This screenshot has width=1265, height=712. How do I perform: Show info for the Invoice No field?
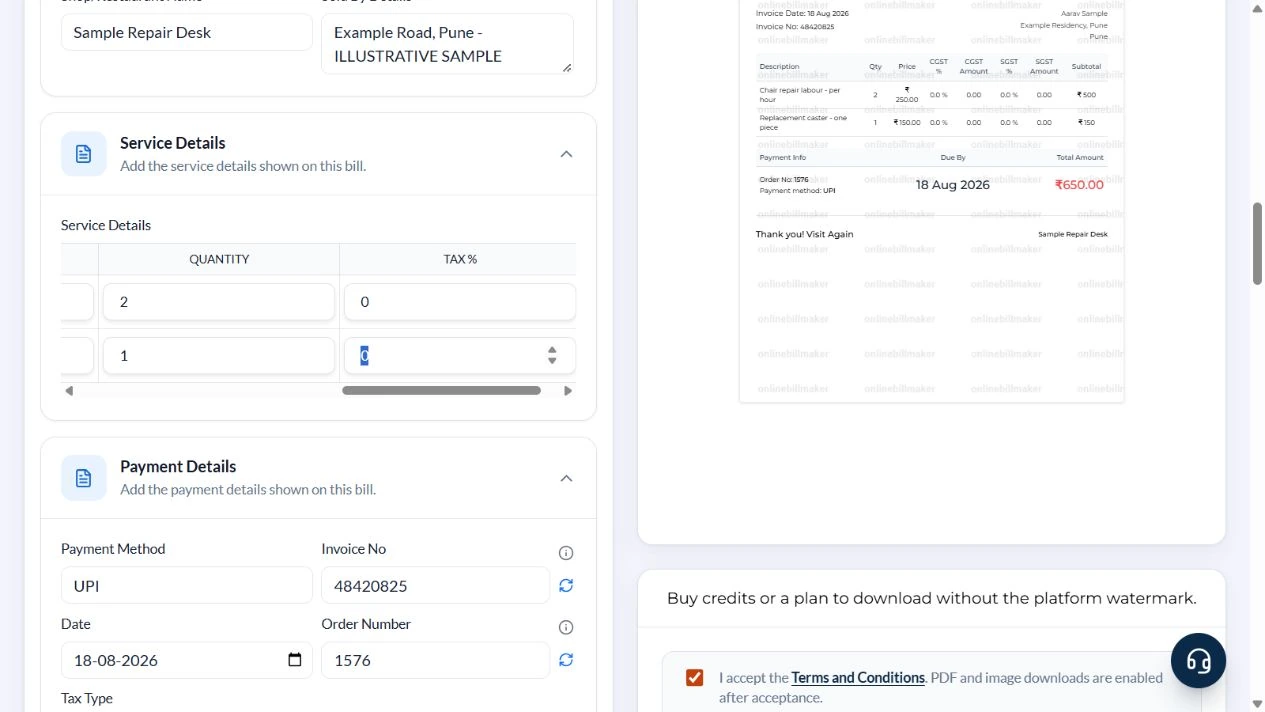[x=566, y=553]
